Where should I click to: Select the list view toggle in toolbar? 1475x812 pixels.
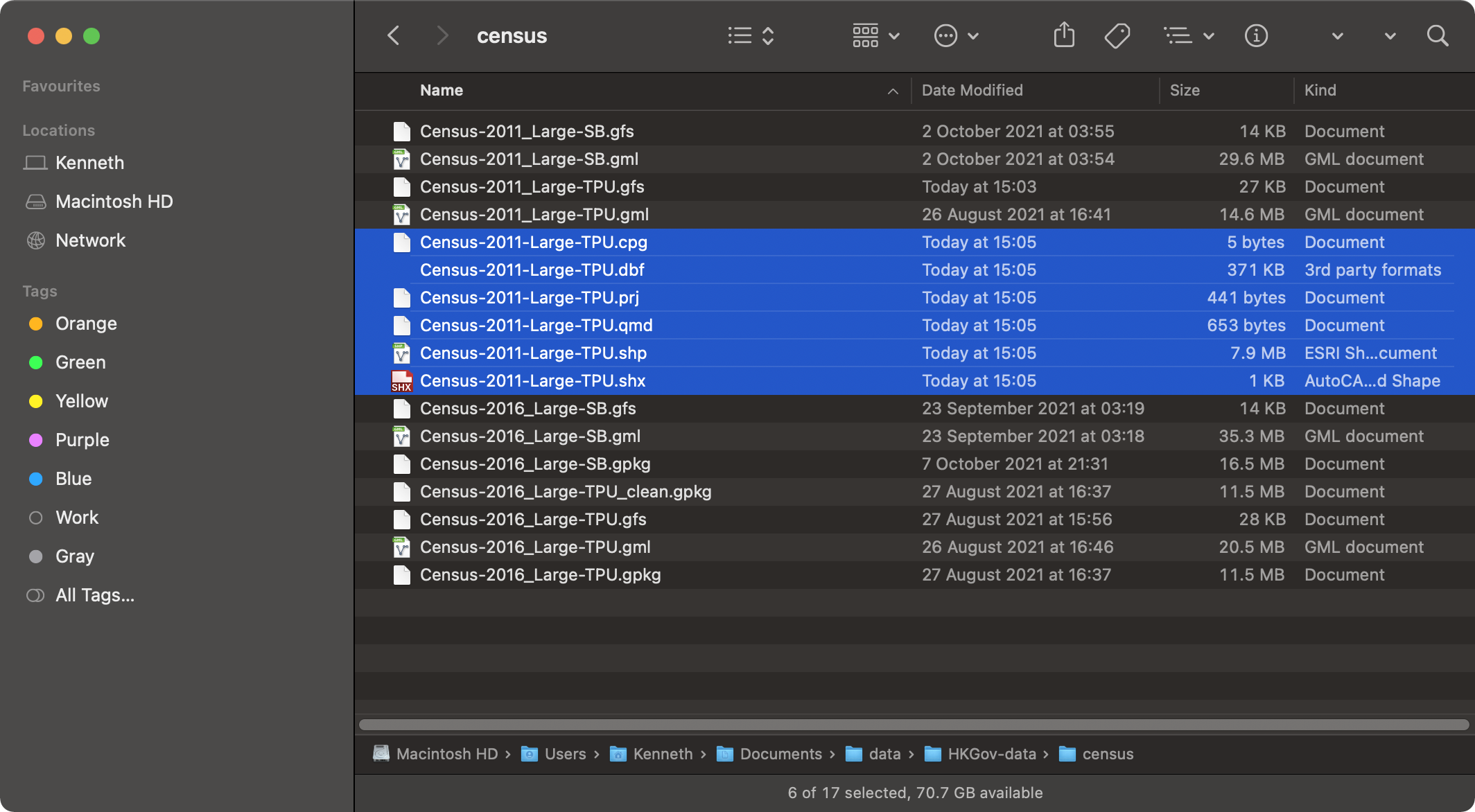click(x=751, y=34)
